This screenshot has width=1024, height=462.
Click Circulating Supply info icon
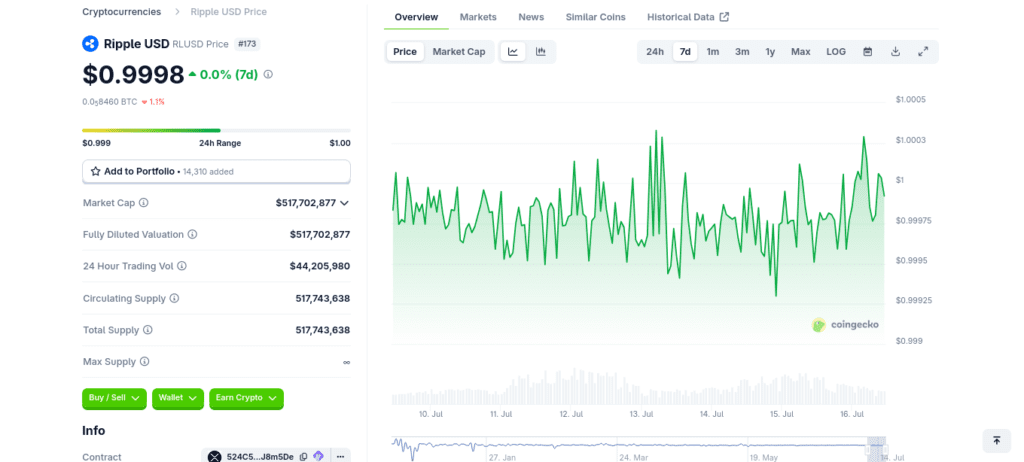coord(174,298)
